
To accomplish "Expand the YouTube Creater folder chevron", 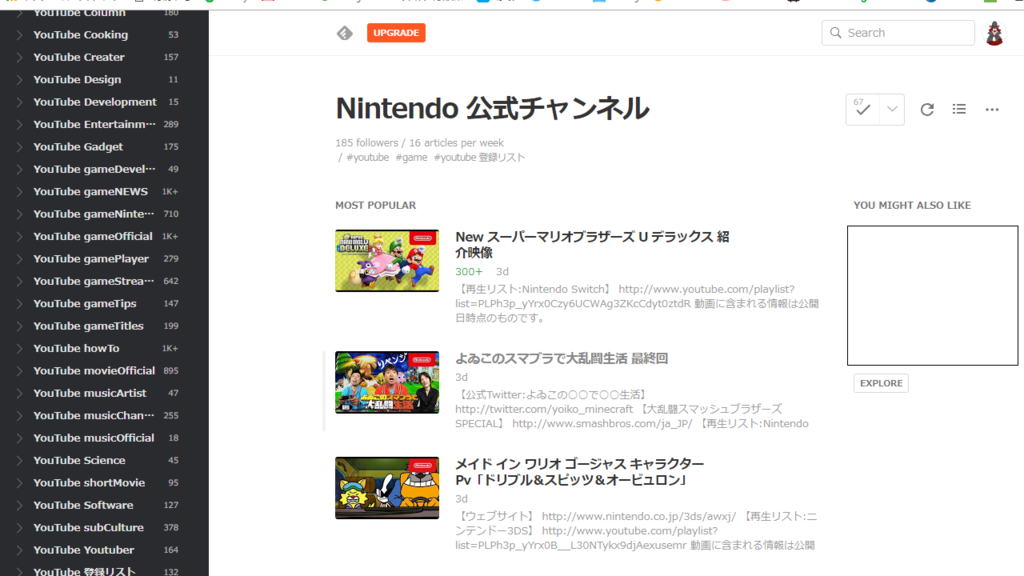I will point(19,57).
